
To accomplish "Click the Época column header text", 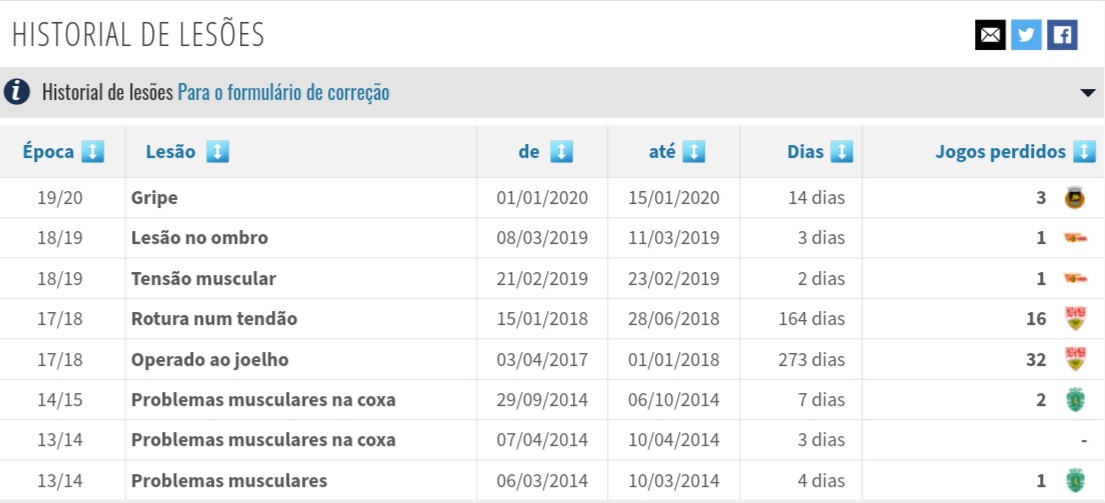I will [48, 152].
